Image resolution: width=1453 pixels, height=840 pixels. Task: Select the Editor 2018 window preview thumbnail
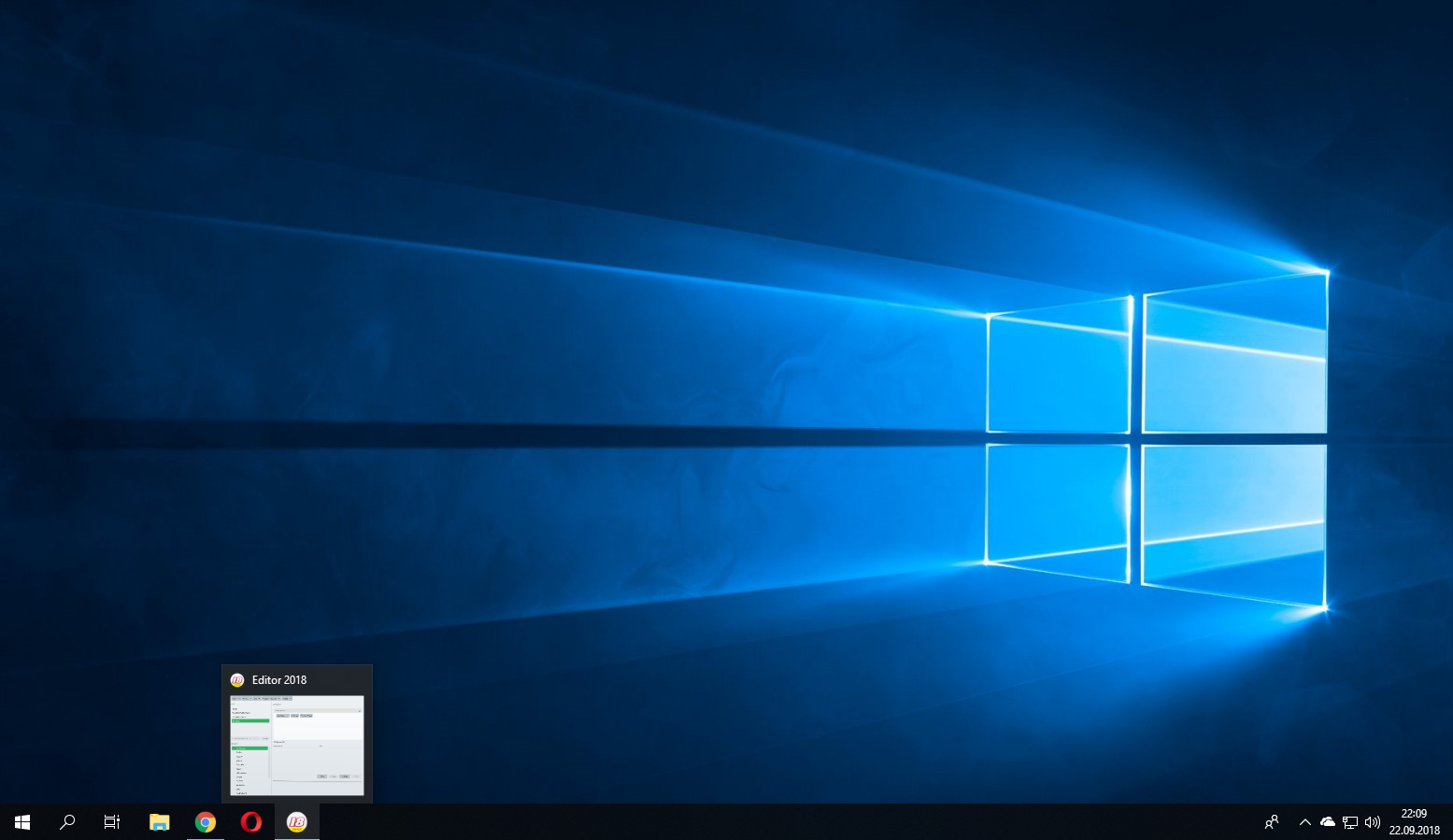pos(297,746)
